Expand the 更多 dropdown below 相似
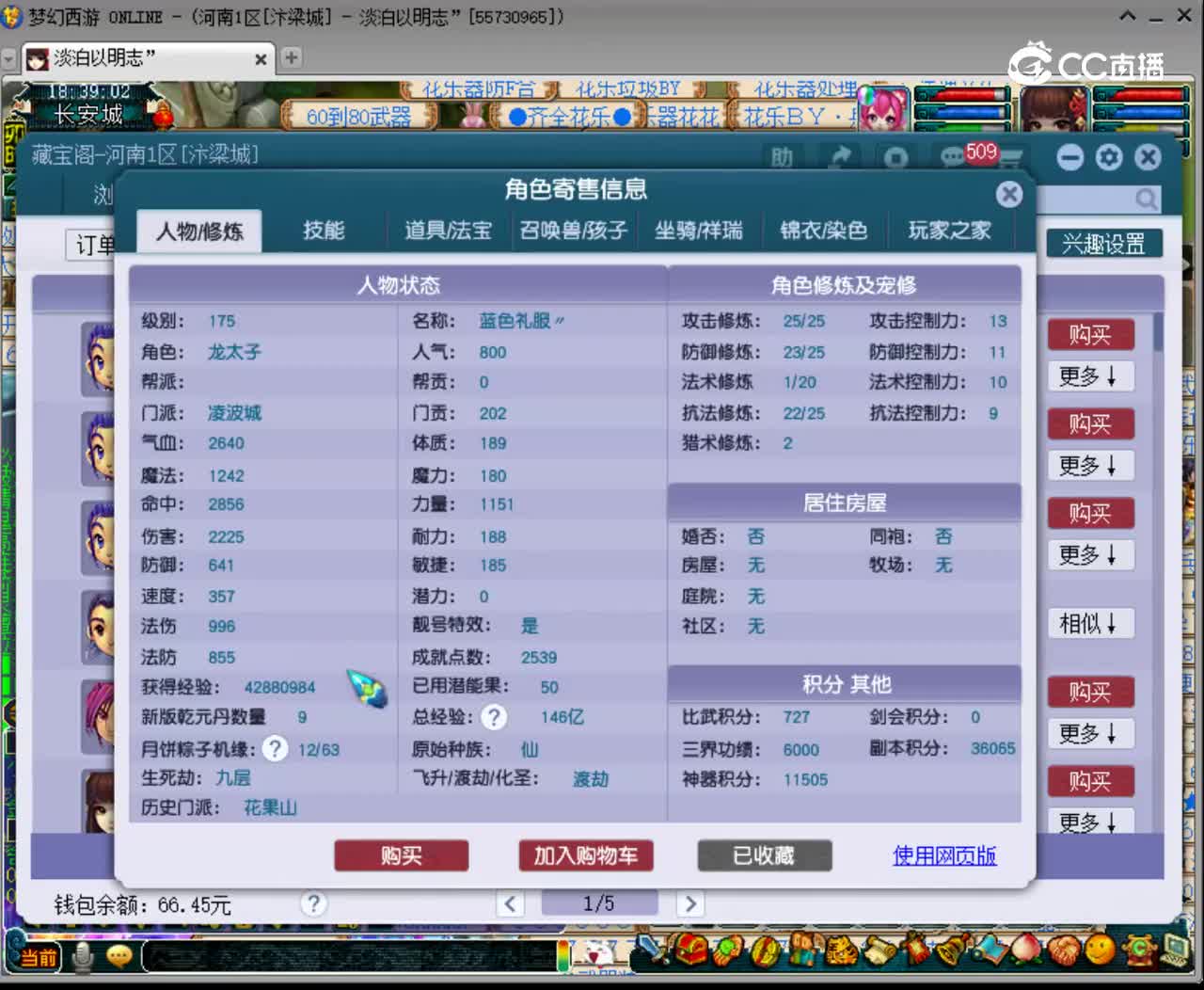Image resolution: width=1204 pixels, height=990 pixels. click(1090, 733)
